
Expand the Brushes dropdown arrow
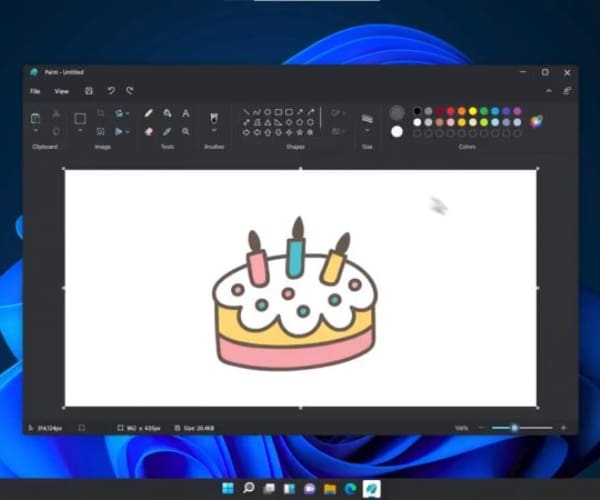(x=214, y=131)
